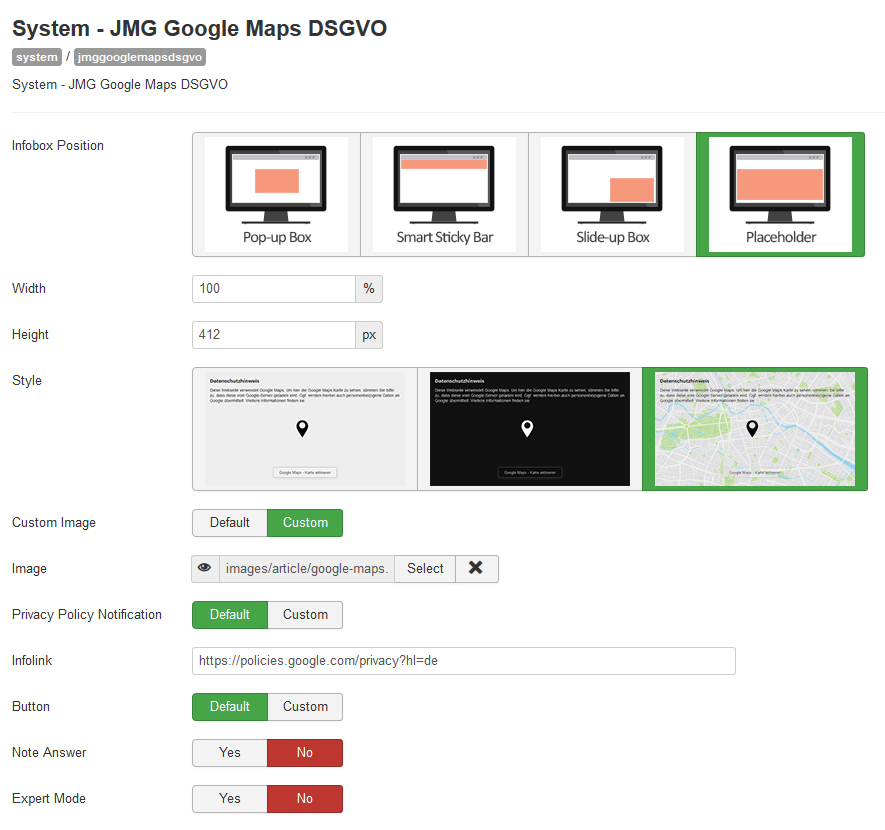Set Privacy Policy Notification to Custom
The height and width of the screenshot is (830, 885).
pos(305,614)
